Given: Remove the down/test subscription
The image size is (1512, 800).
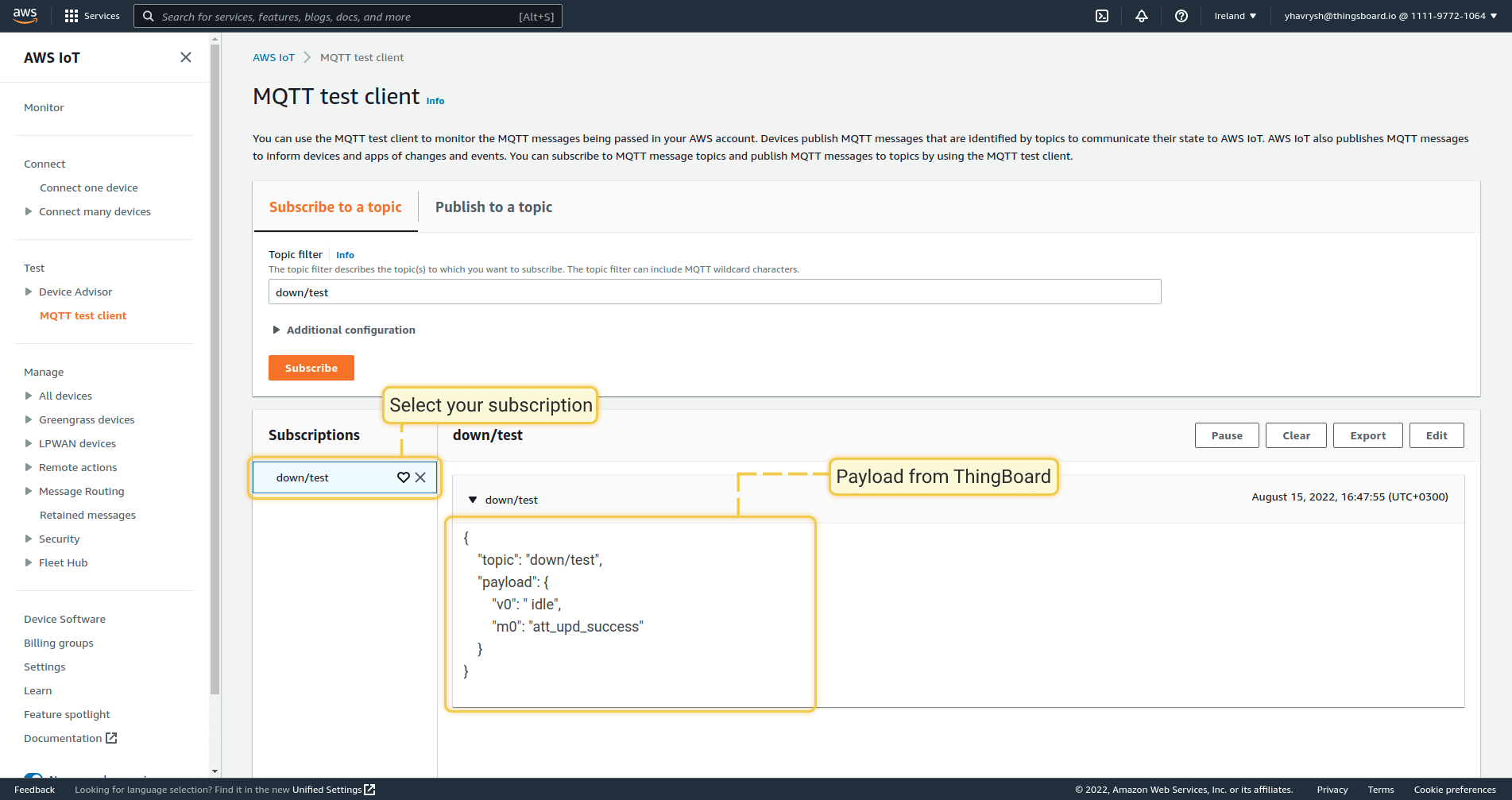Looking at the screenshot, I should (x=421, y=477).
